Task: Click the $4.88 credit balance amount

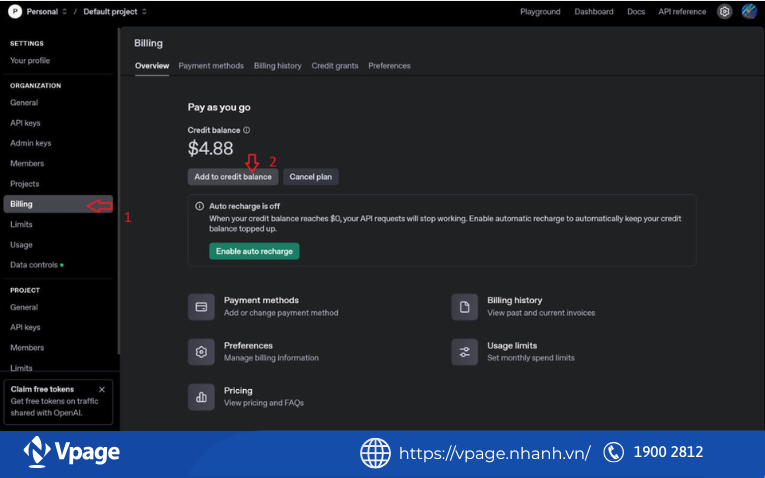Action: [x=210, y=148]
